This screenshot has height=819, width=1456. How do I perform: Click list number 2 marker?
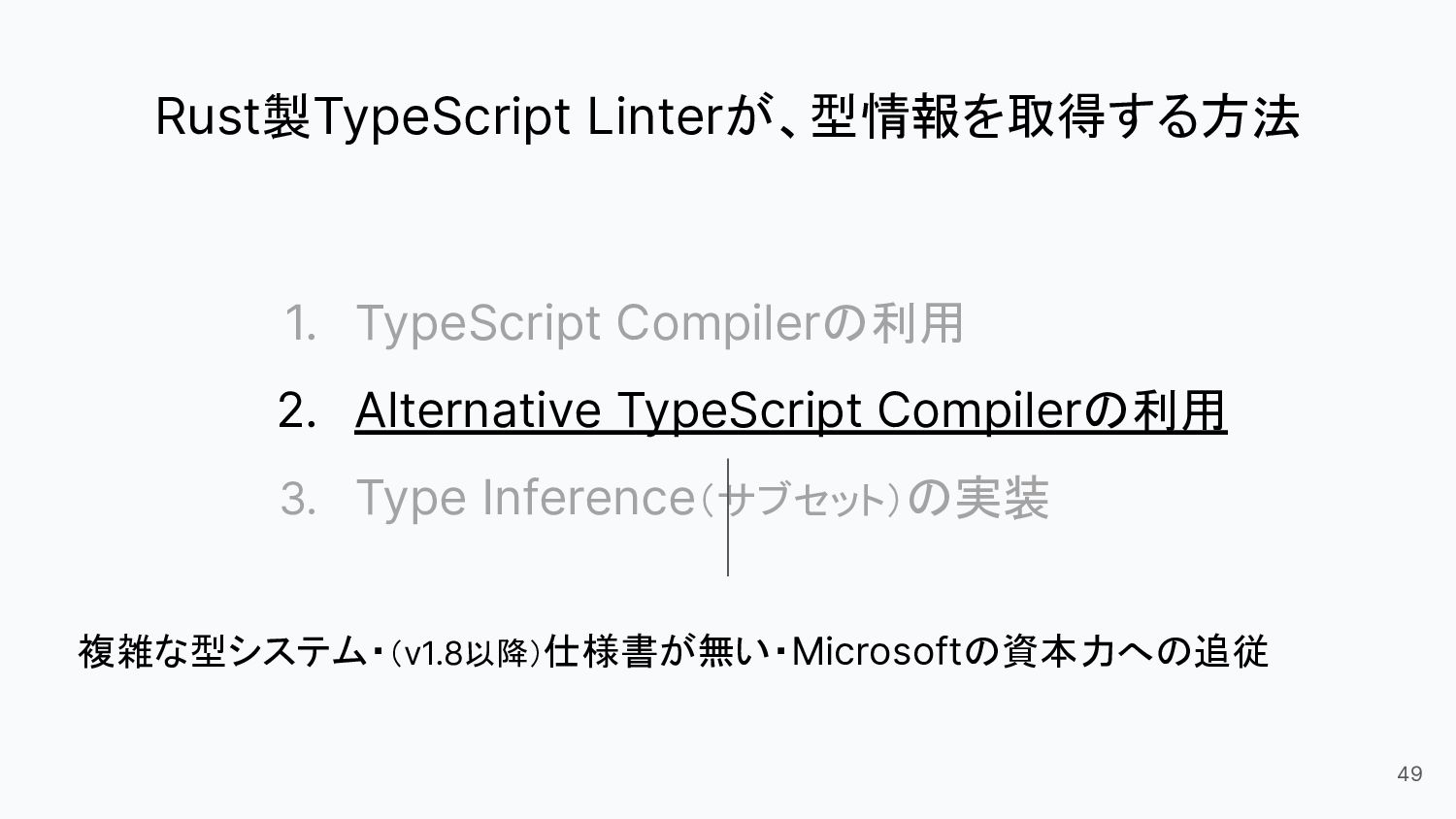click(x=297, y=410)
